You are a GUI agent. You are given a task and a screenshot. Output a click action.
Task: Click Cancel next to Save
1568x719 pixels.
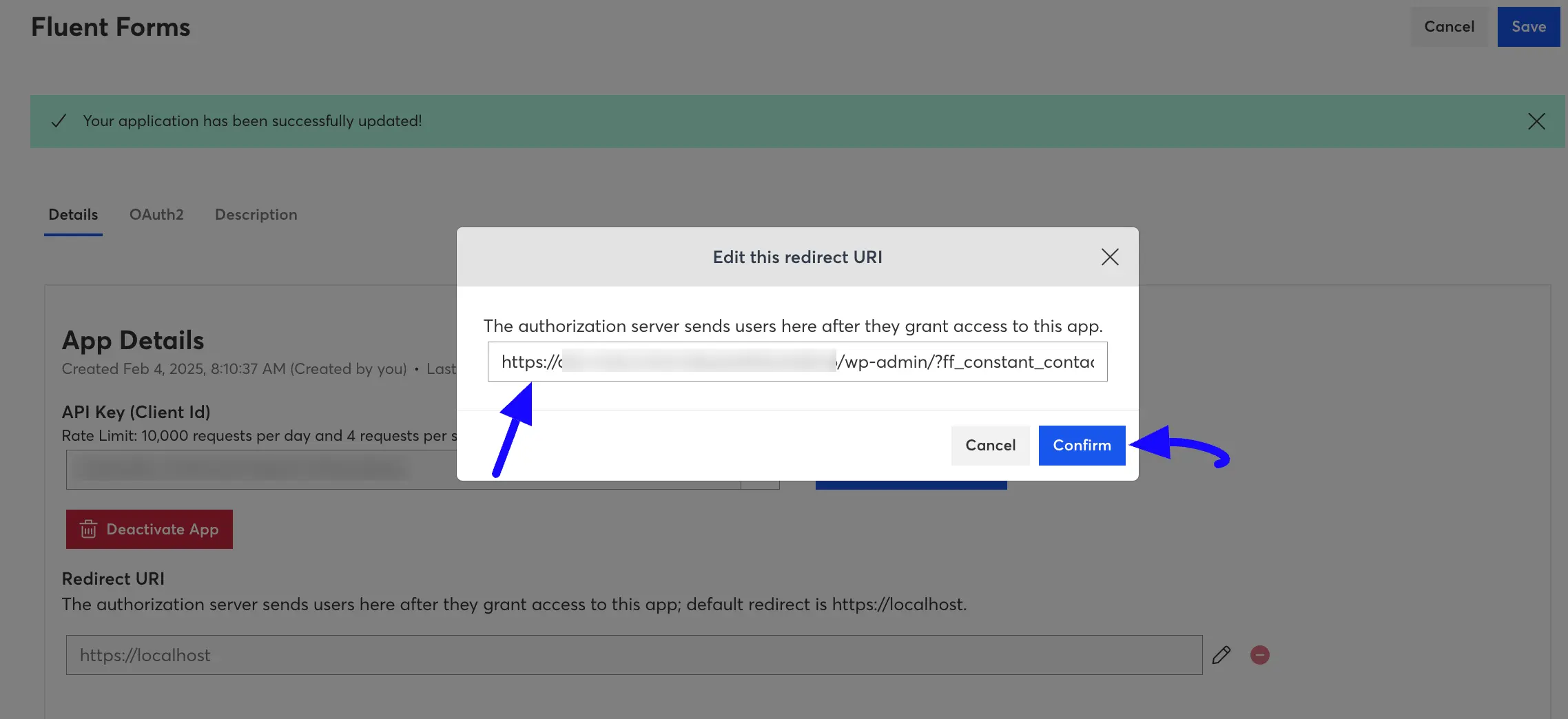(1449, 26)
